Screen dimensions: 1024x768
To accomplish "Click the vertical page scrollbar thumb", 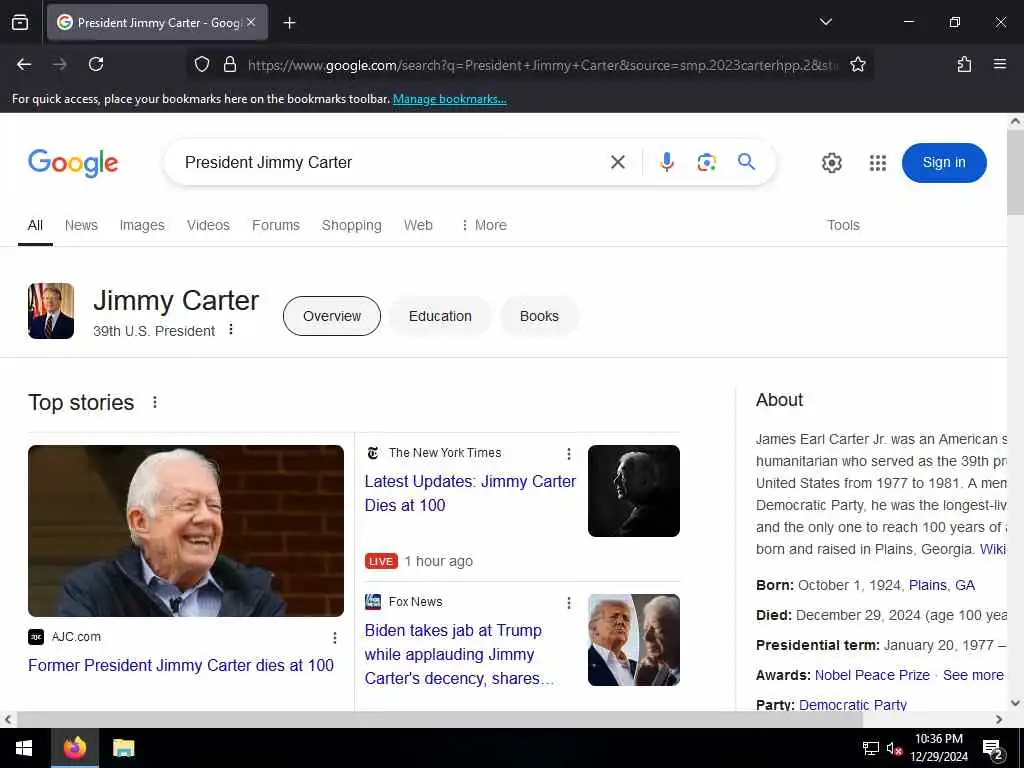I will 1015,172.
